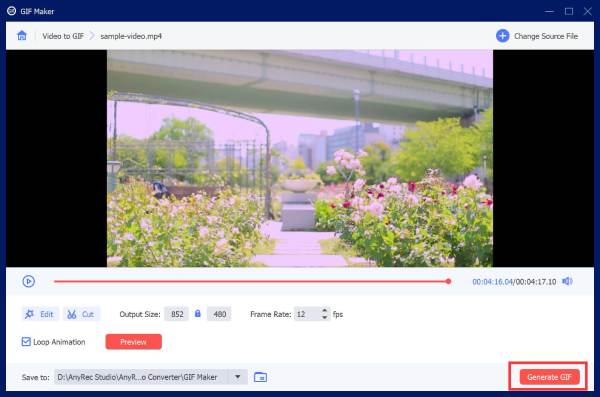
Task: Maximize the GIF Maker window
Action: coord(569,11)
